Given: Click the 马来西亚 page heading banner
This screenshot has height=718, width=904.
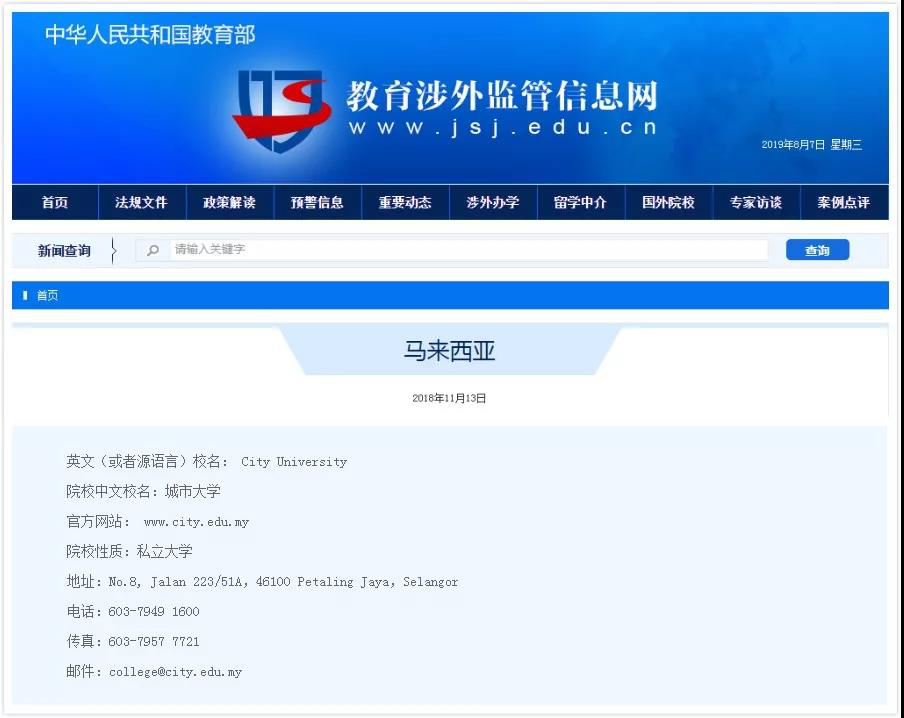Looking at the screenshot, I should 449,352.
